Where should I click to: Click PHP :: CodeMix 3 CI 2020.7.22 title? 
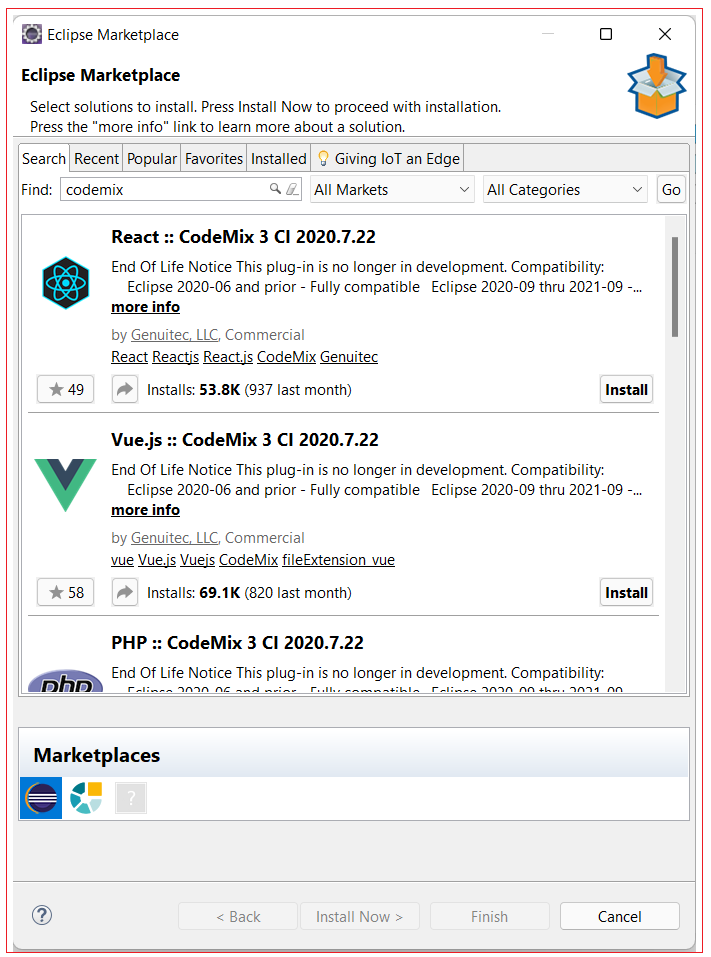point(237,643)
